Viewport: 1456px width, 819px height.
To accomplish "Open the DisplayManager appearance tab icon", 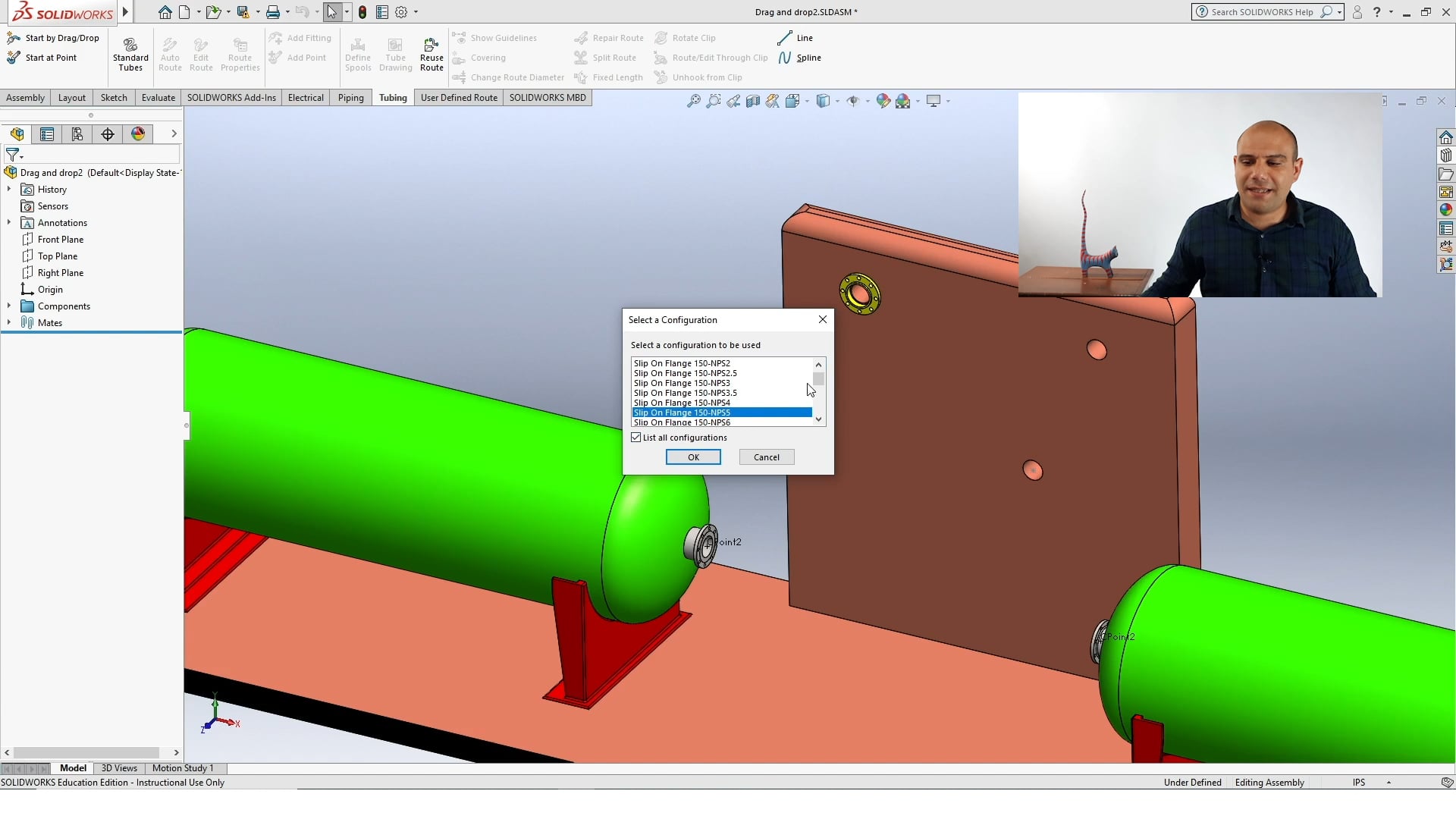I will 137,134.
